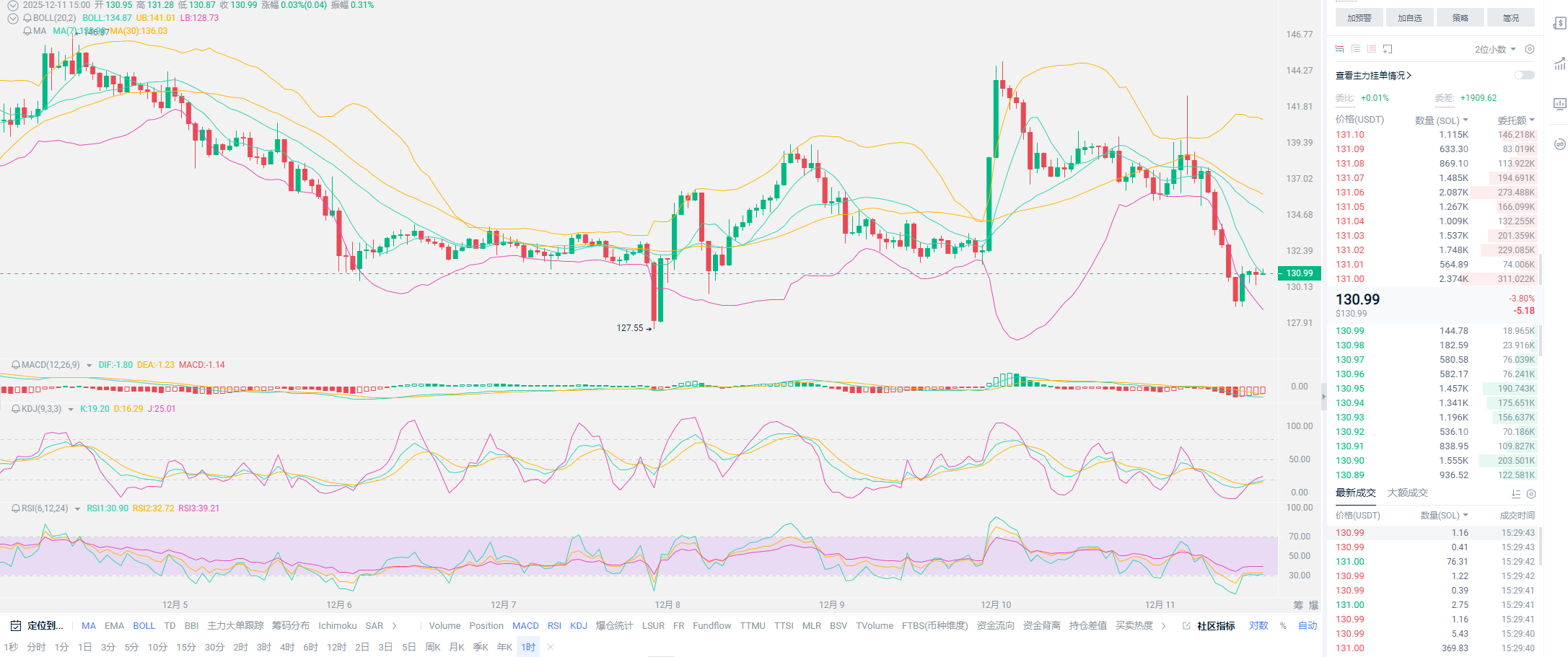
Task: Click the 加预警 add alert button
Action: [x=1359, y=18]
